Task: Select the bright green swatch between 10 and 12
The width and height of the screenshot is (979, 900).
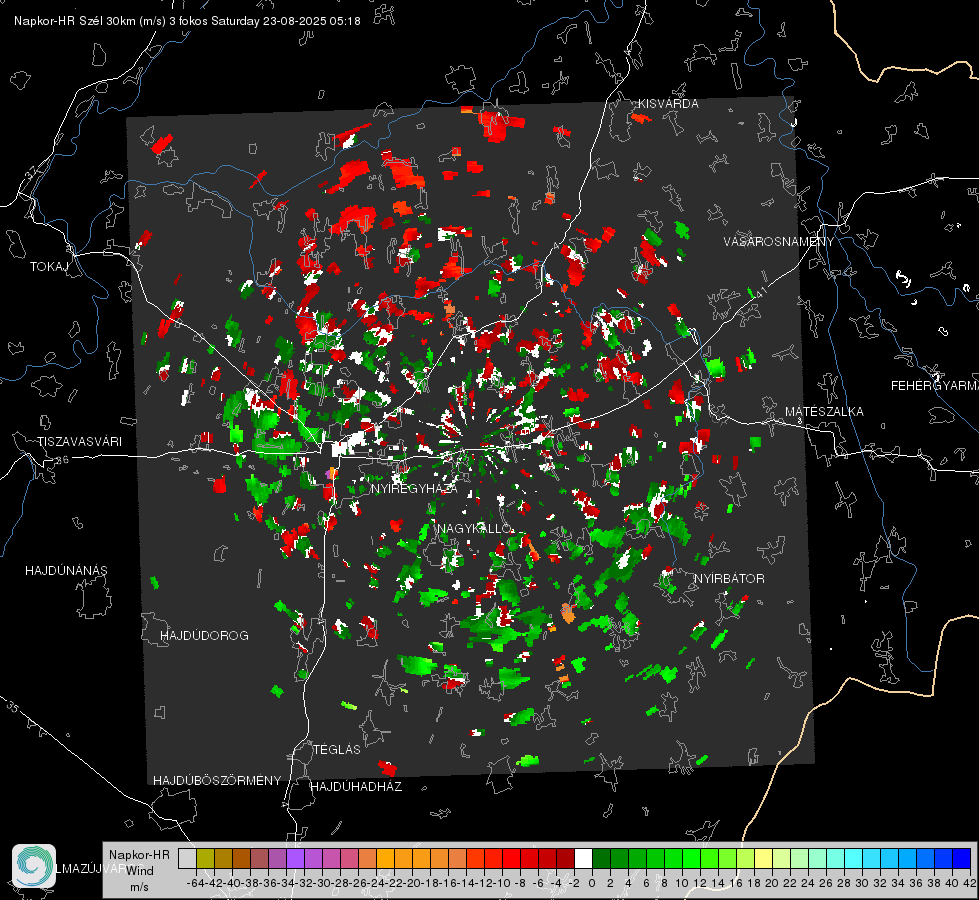Action: pyautogui.click(x=692, y=858)
